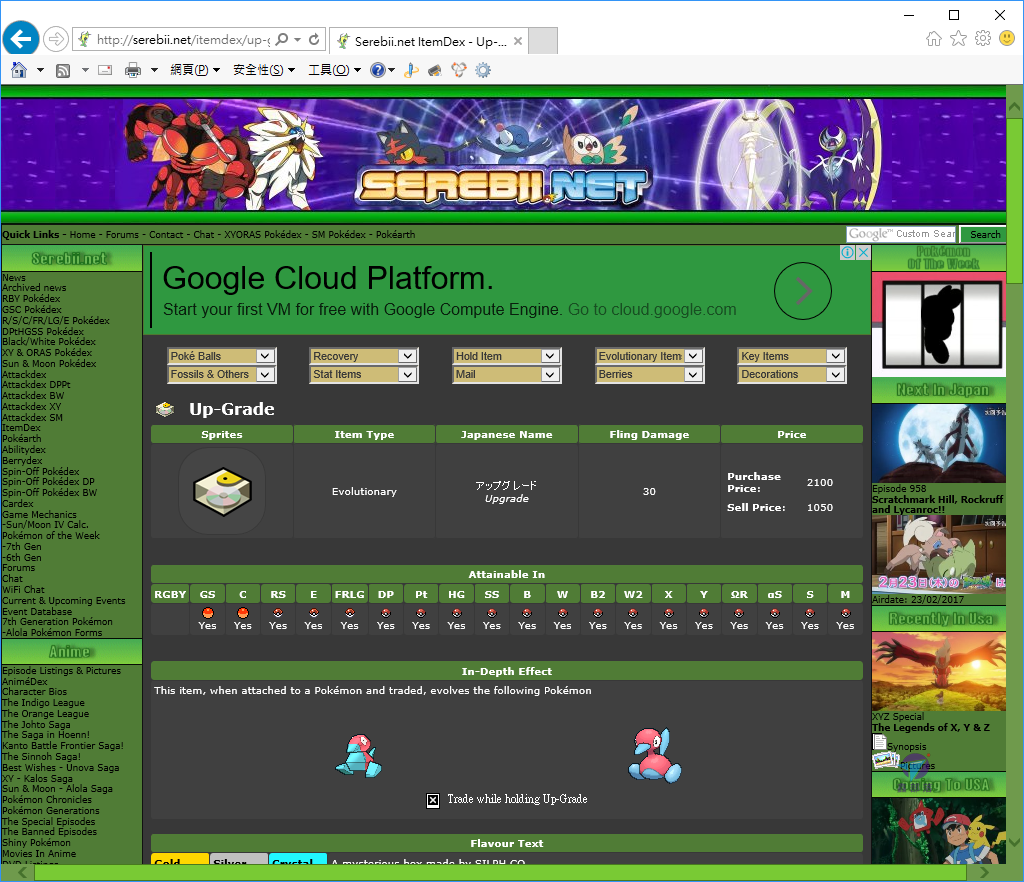Open the Evolutionary Item dropdown

point(649,356)
